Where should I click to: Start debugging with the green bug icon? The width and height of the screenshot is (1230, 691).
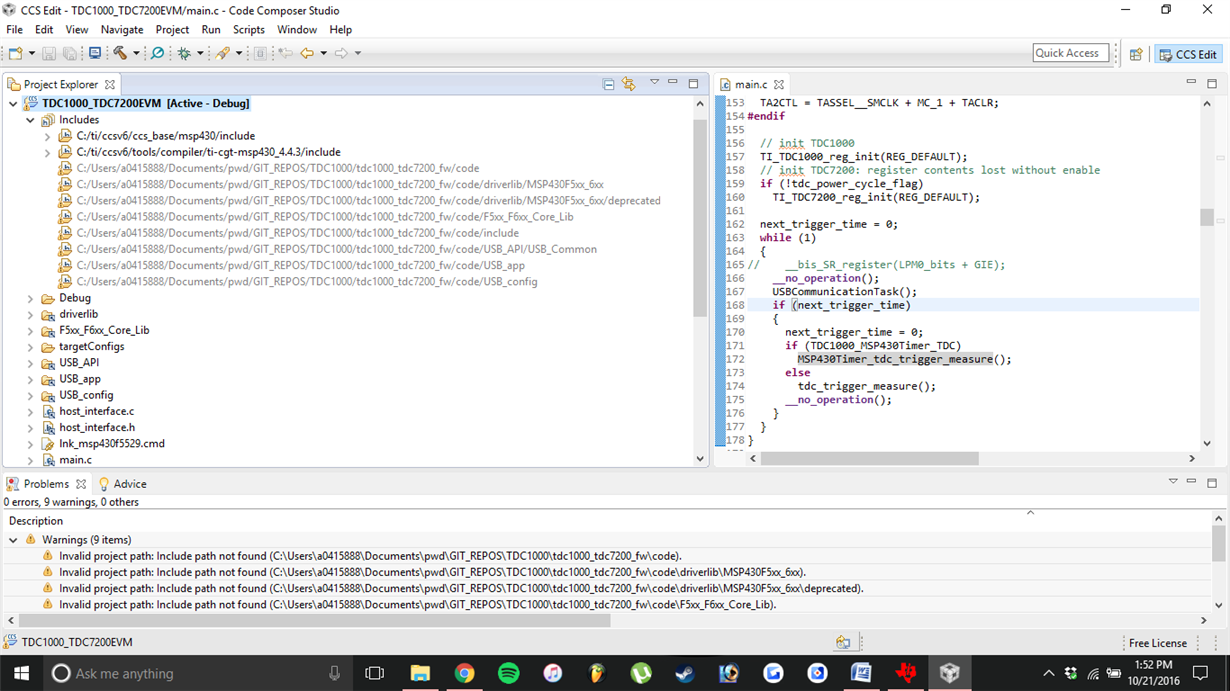tap(184, 53)
